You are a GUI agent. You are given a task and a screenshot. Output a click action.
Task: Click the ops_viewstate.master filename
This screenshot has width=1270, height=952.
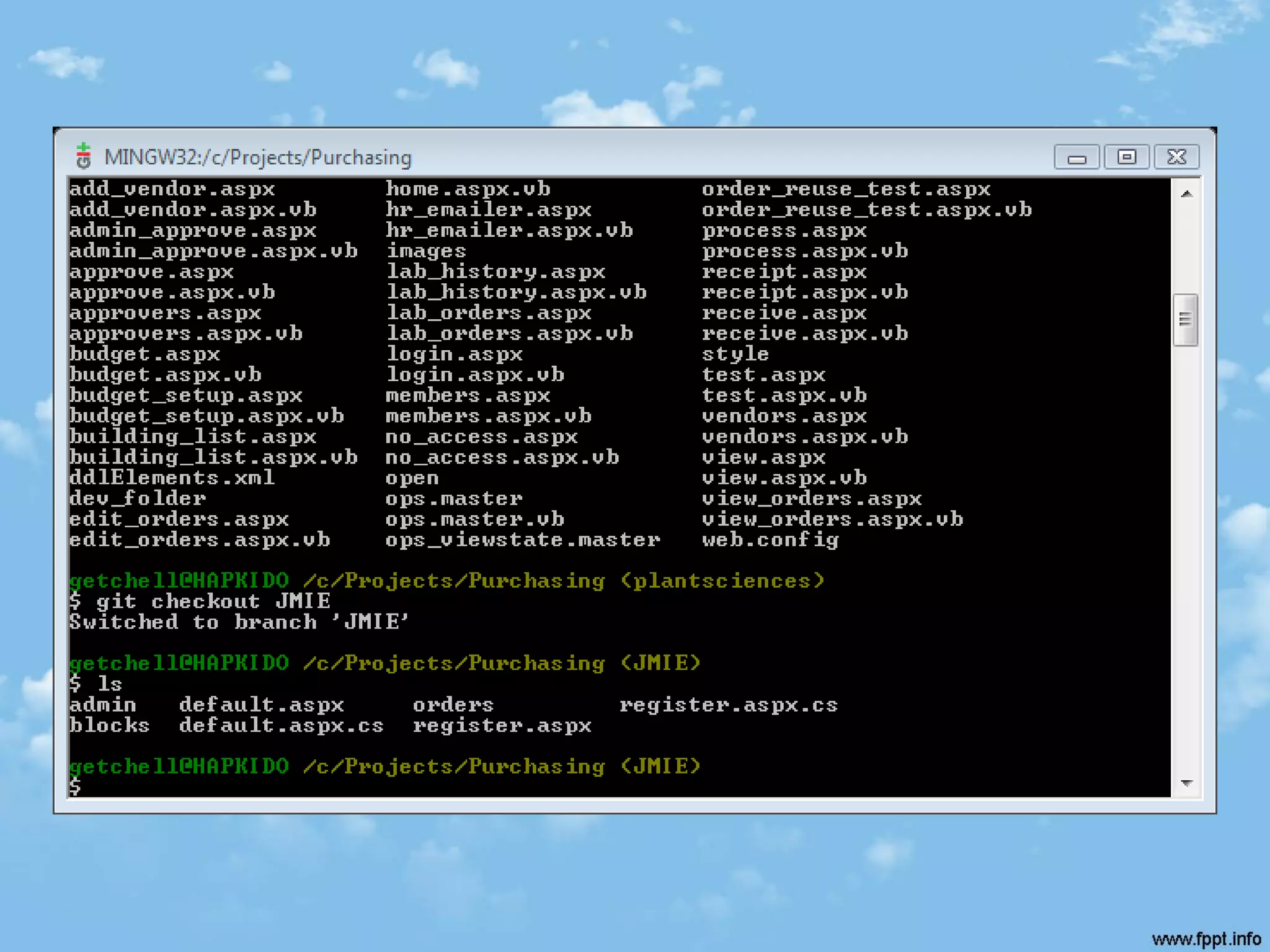tap(522, 540)
